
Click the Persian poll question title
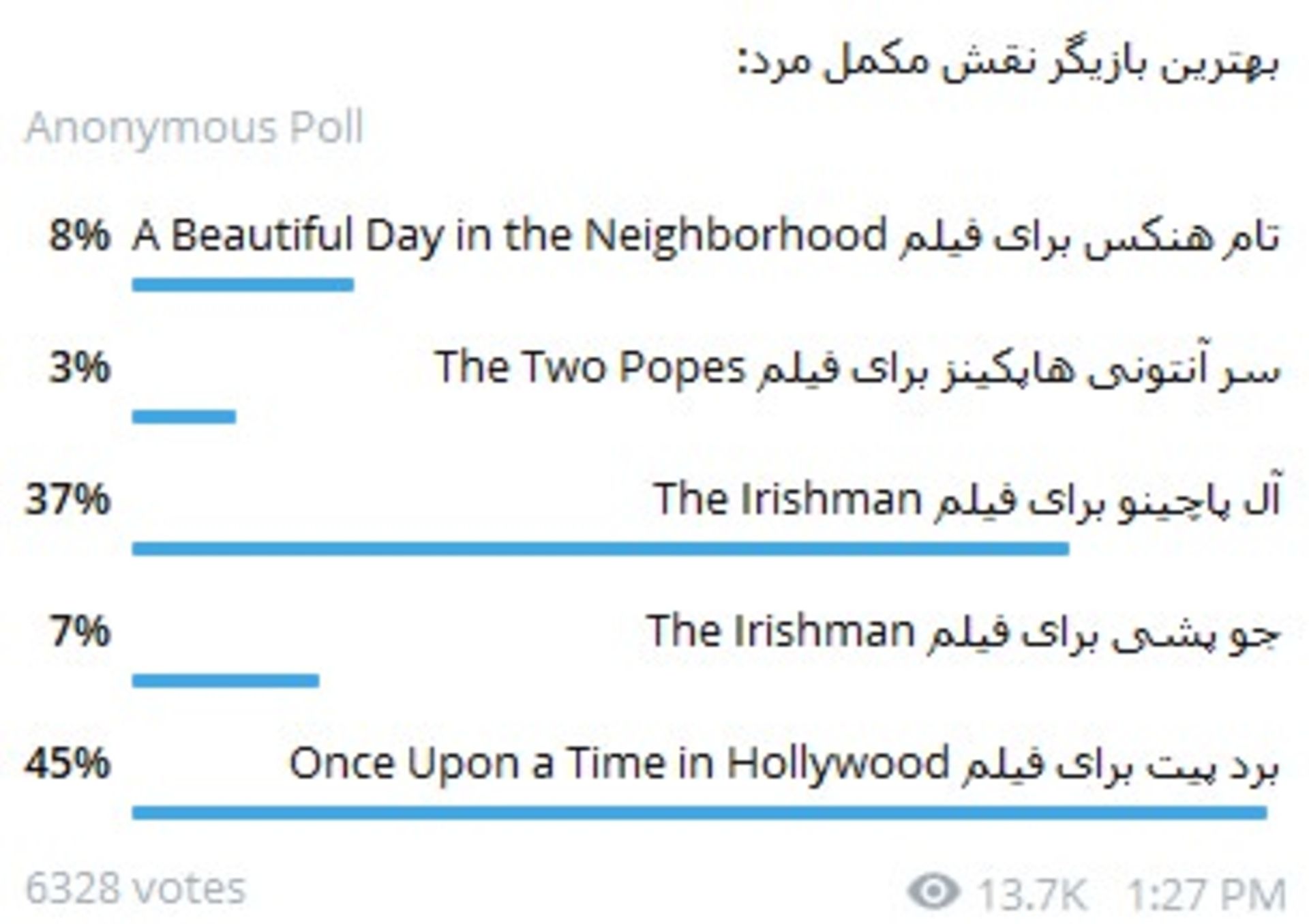[1008, 61]
